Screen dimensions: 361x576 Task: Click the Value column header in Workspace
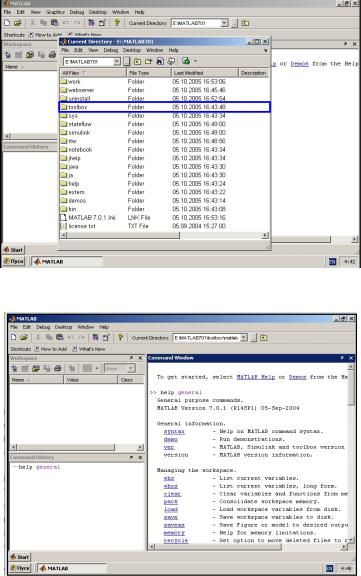[x=91, y=380]
